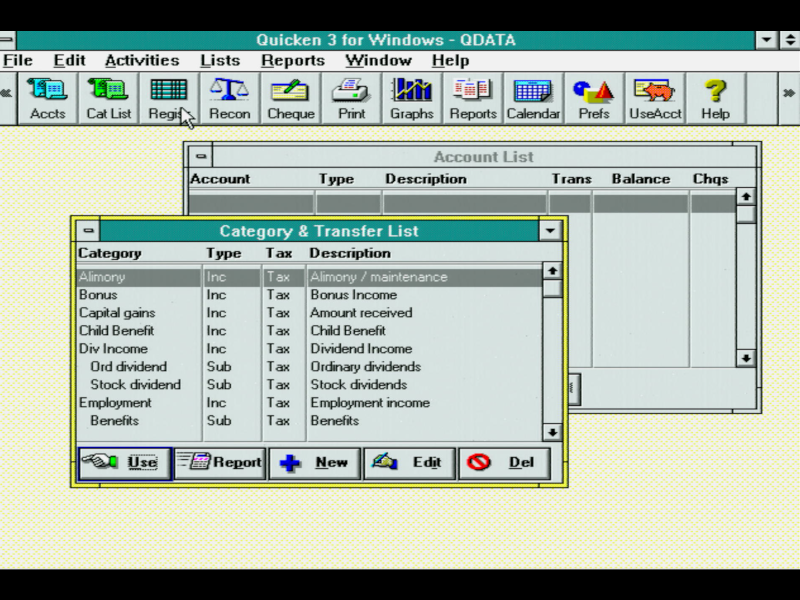Open the Prefs preferences icon

[x=594, y=98]
